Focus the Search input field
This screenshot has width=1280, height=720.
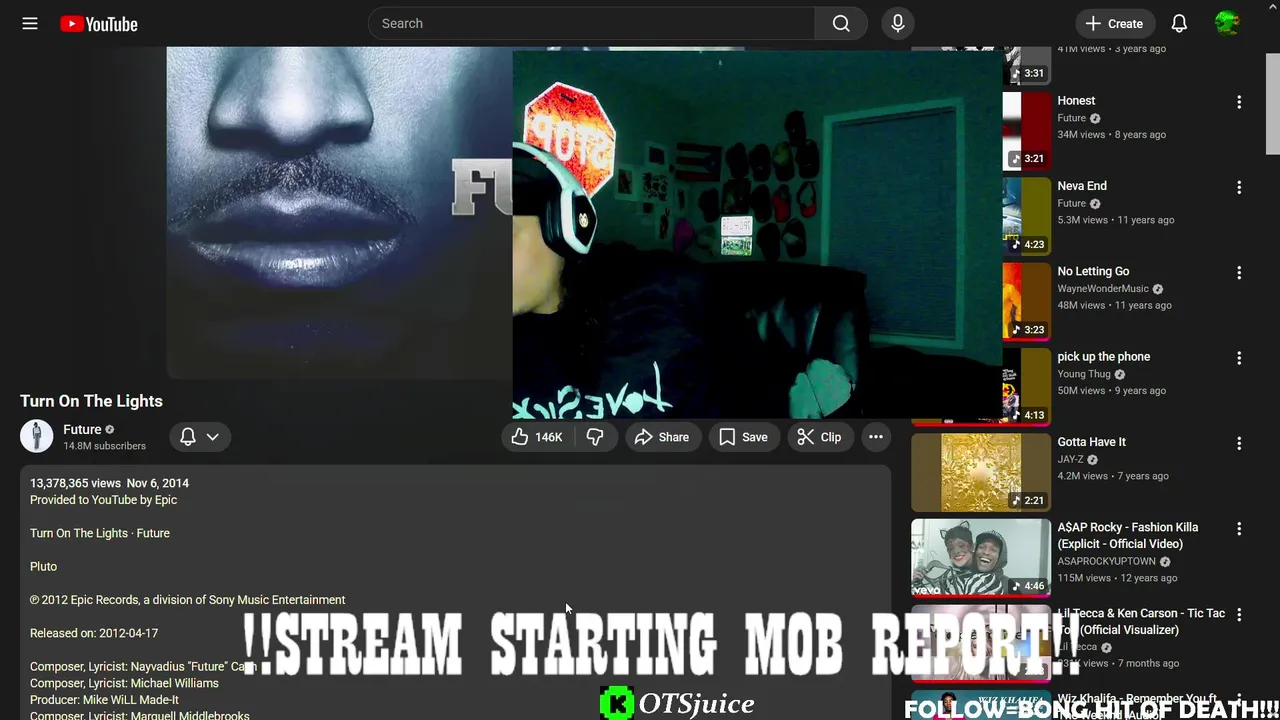click(x=591, y=23)
